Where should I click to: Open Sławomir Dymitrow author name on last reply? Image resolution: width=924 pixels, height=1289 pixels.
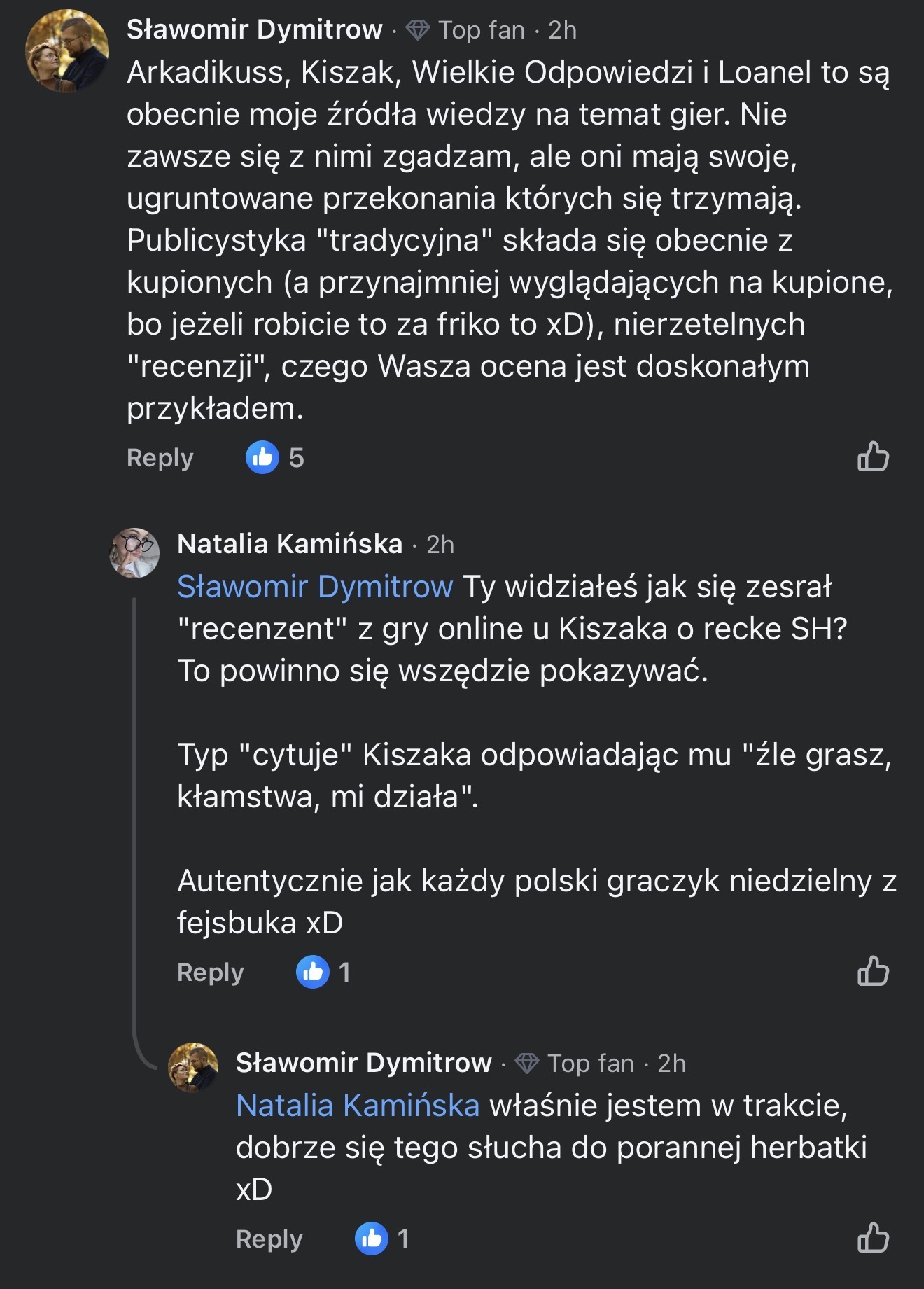pos(363,1063)
